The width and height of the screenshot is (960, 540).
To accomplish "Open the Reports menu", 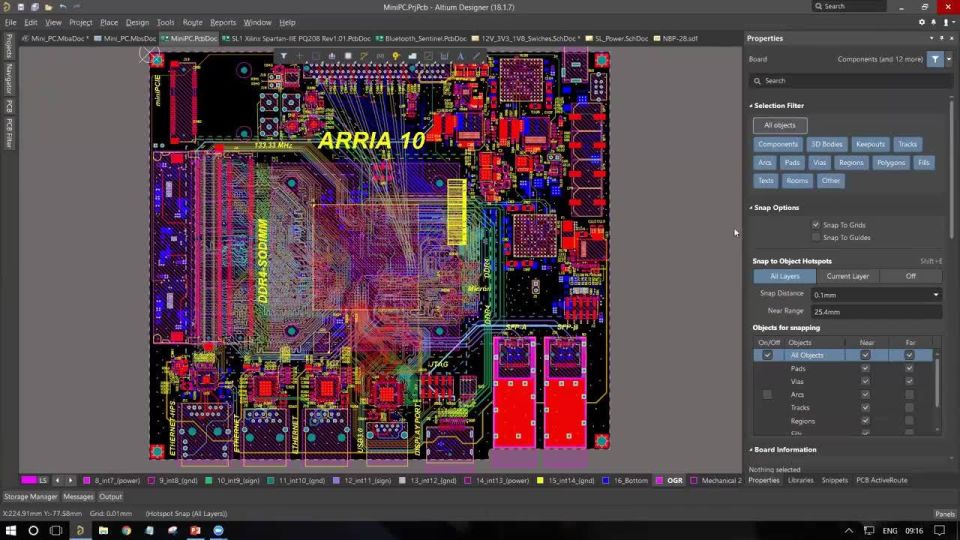I will (223, 22).
